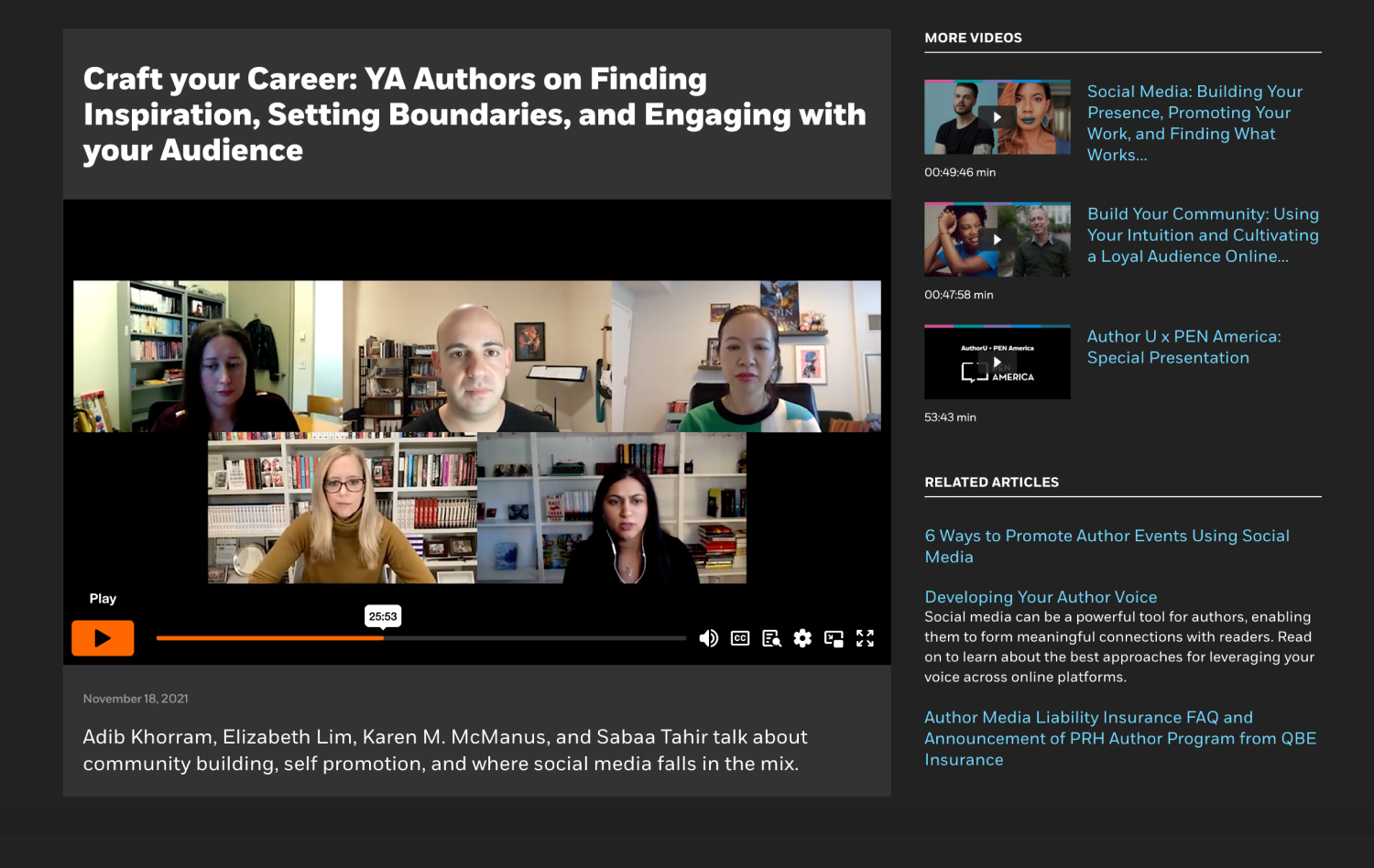Click the video frame showing panelists
1374x868 pixels.
click(x=477, y=431)
